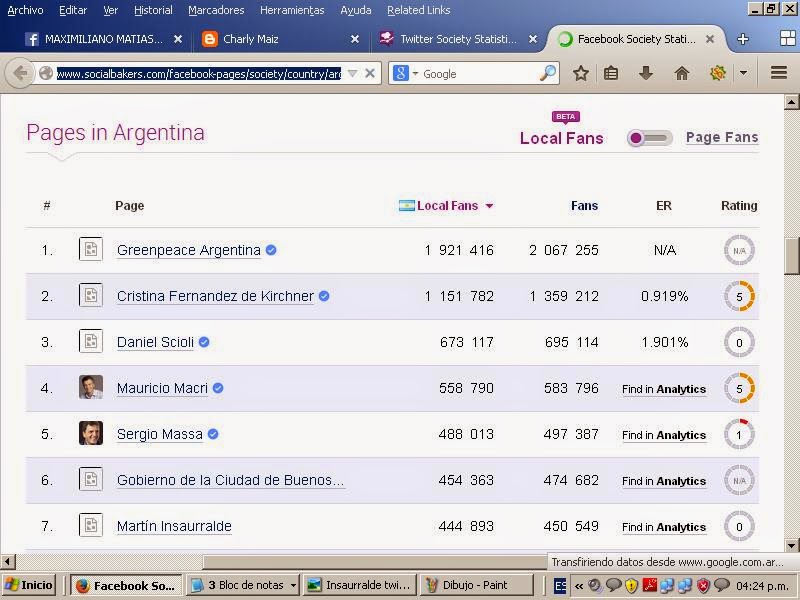Click the bookmark star icon

click(581, 73)
